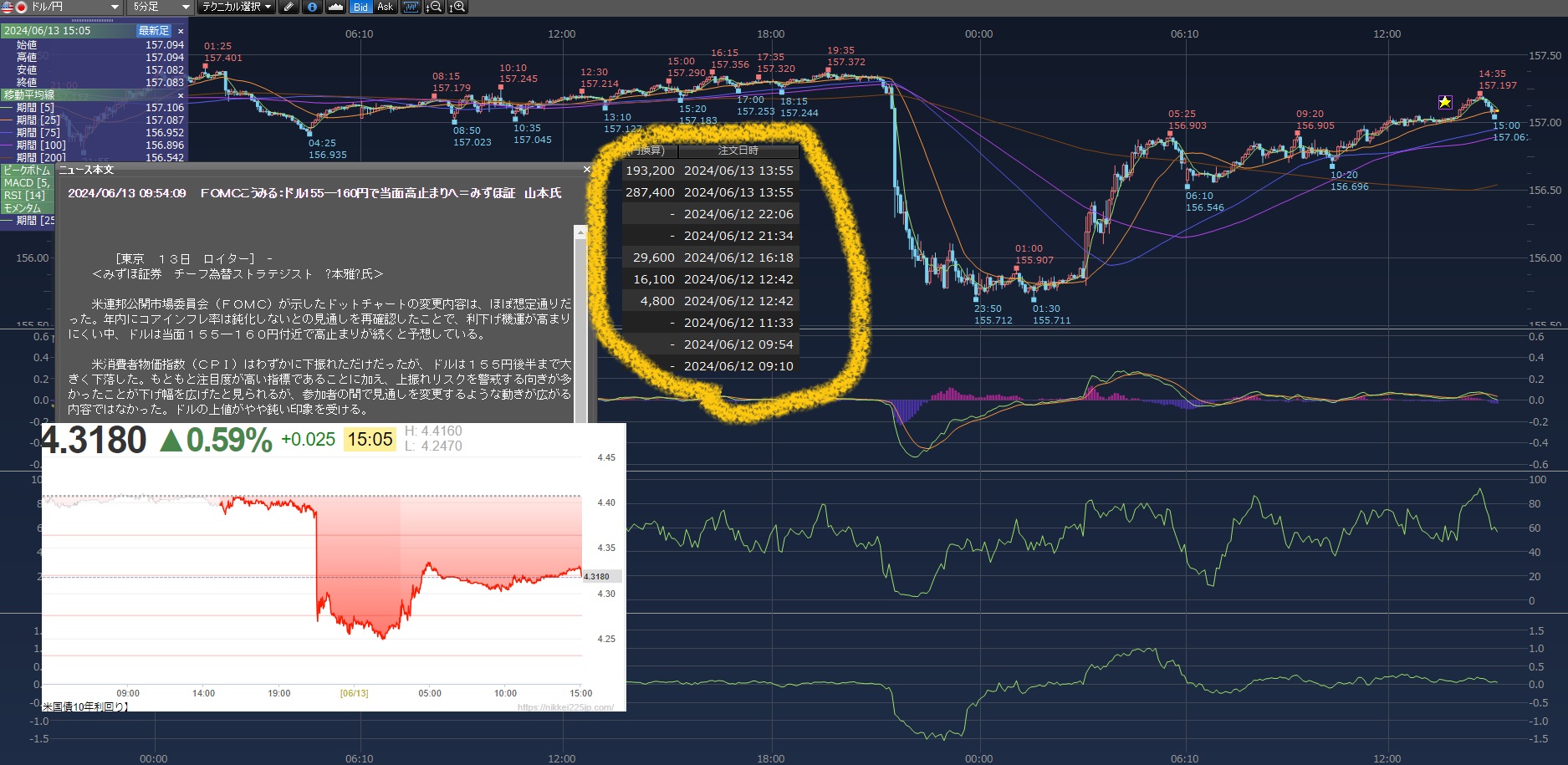
Task: Click the yellow star marker on chart
Action: (x=1445, y=102)
